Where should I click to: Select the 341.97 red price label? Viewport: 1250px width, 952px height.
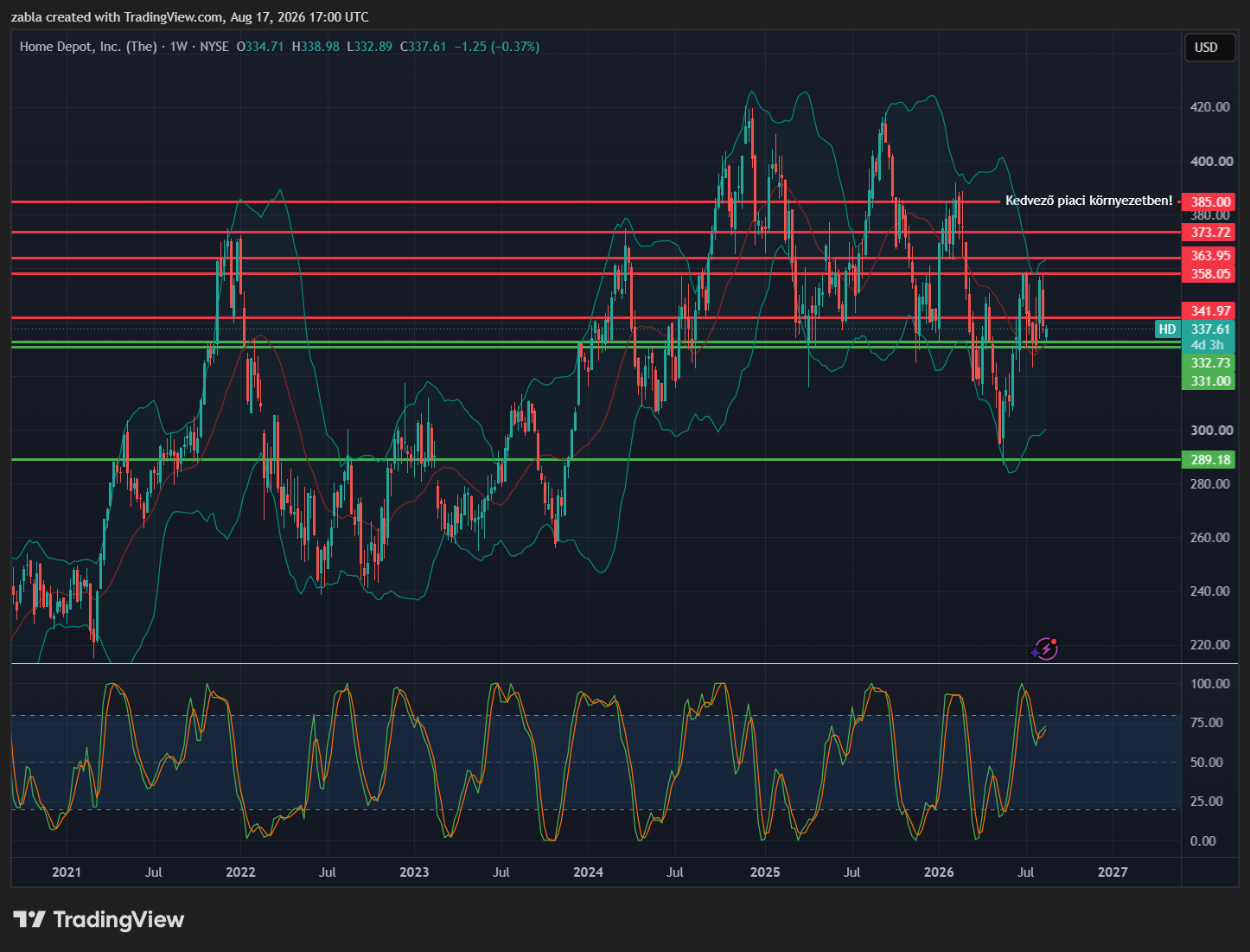point(1209,311)
